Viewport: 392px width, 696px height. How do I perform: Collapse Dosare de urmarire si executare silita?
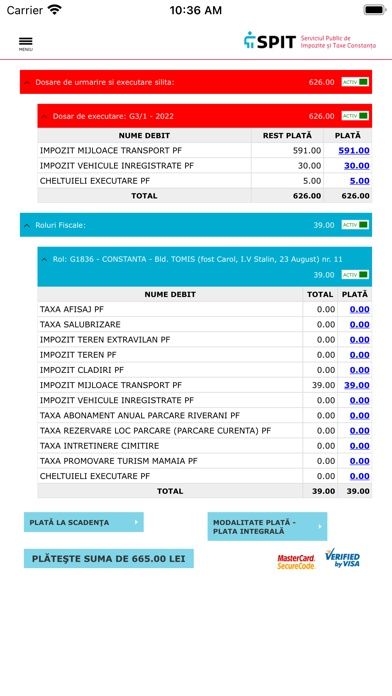pyautogui.click(x=27, y=82)
